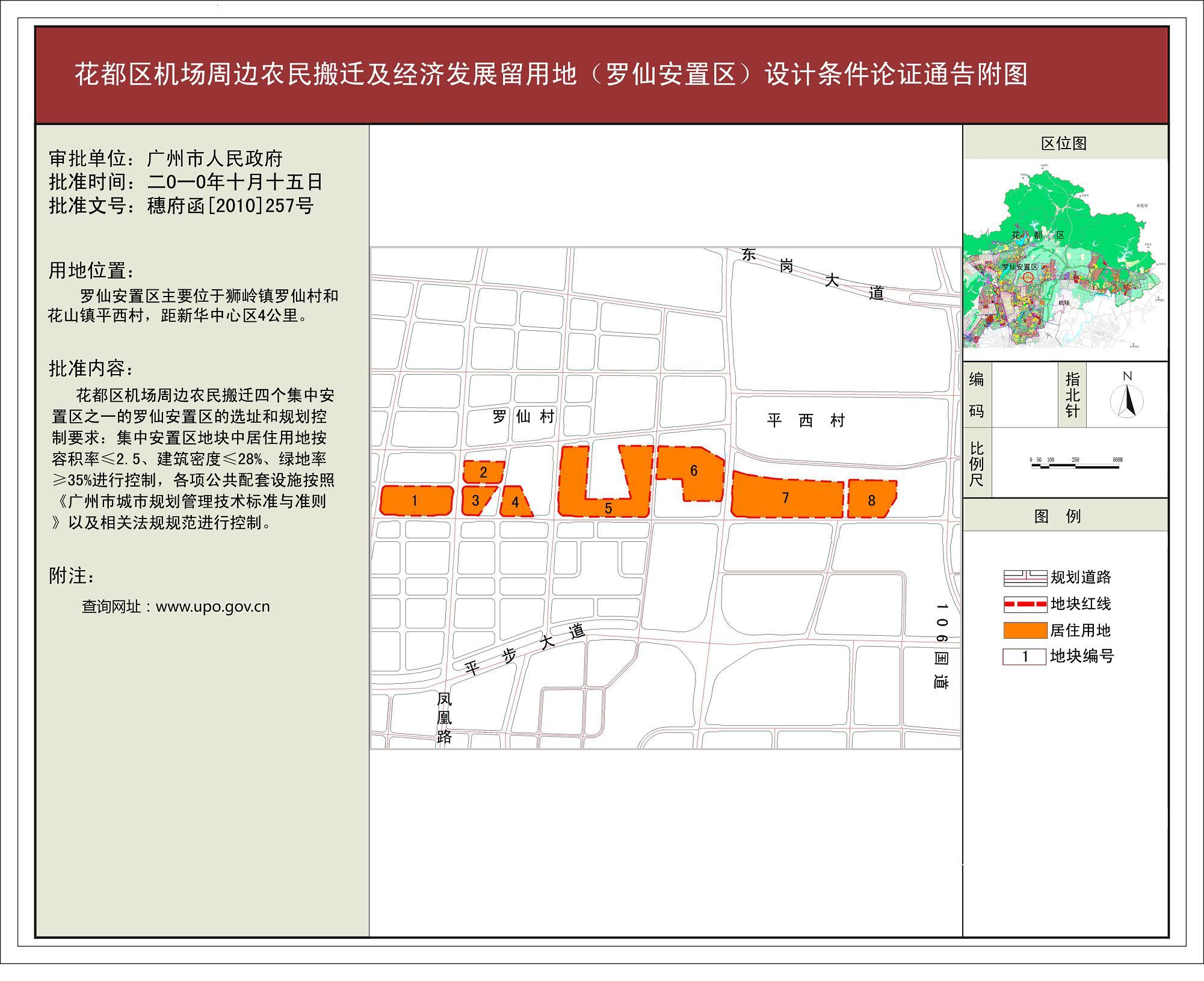Click the 罗仙村 village label
The height and width of the screenshot is (981, 1204).
click(x=523, y=417)
